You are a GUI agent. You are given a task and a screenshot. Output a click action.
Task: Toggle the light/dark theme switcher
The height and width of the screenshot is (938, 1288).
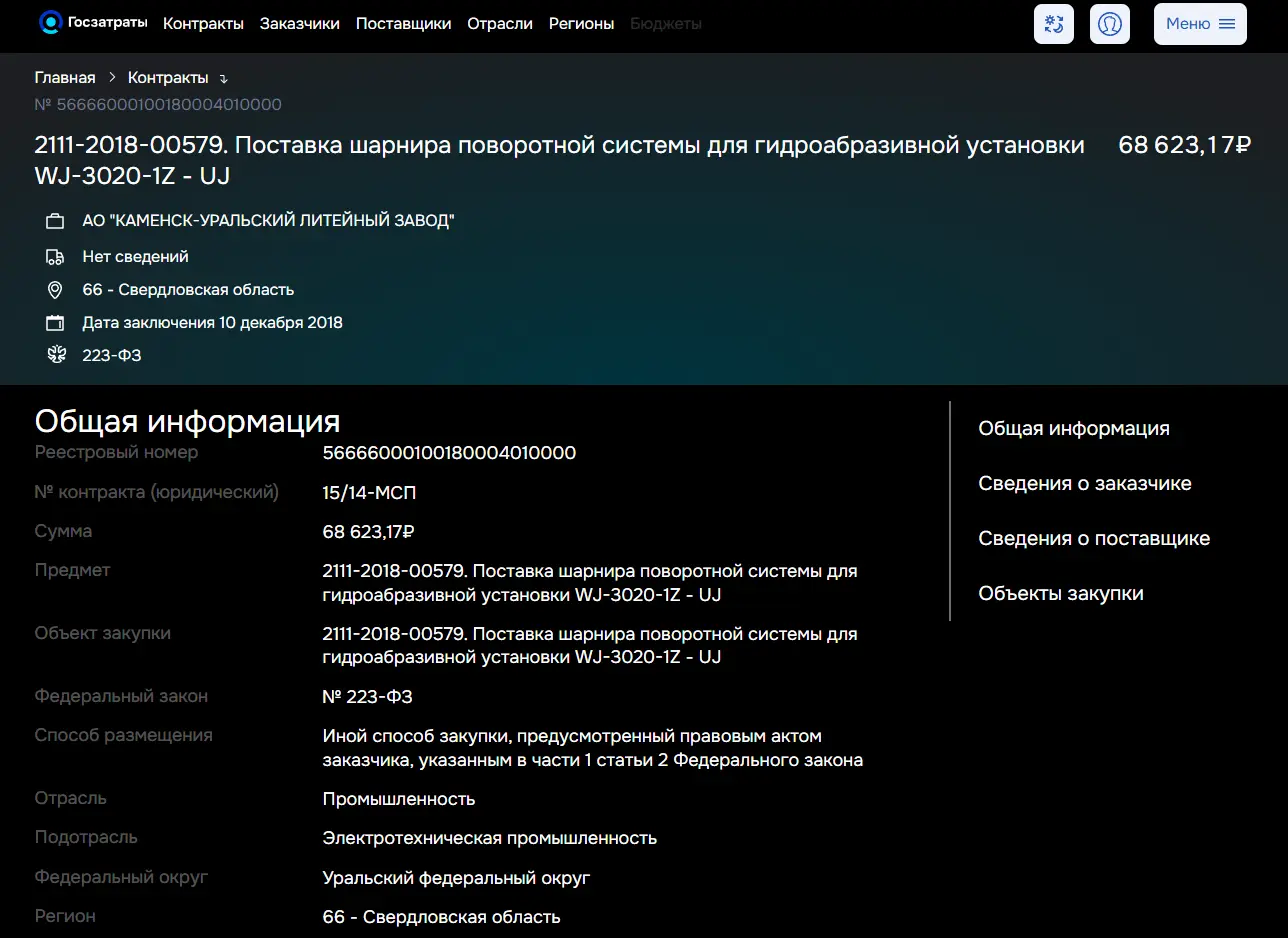coord(1054,24)
